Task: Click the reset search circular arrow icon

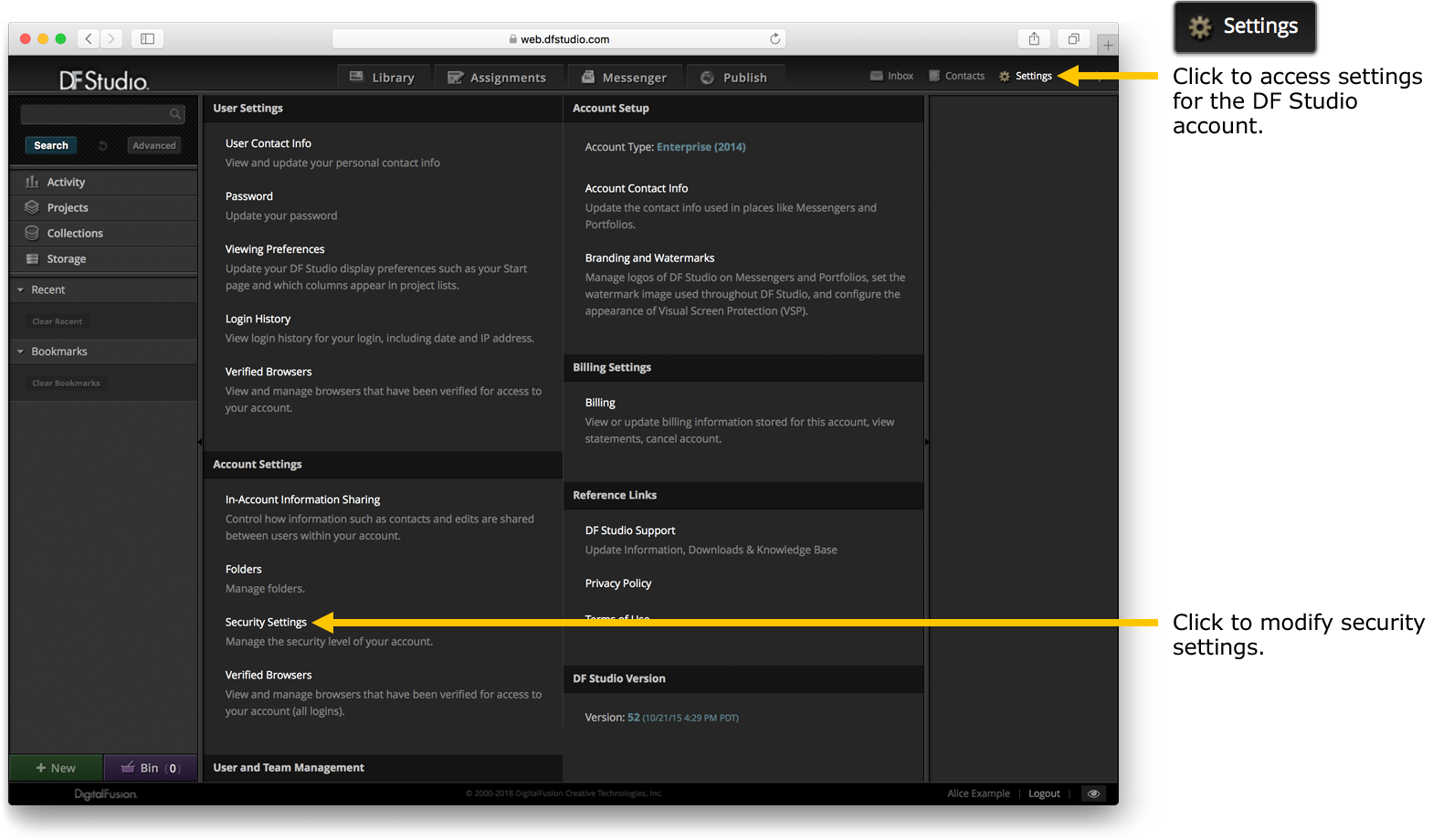Action: [102, 146]
